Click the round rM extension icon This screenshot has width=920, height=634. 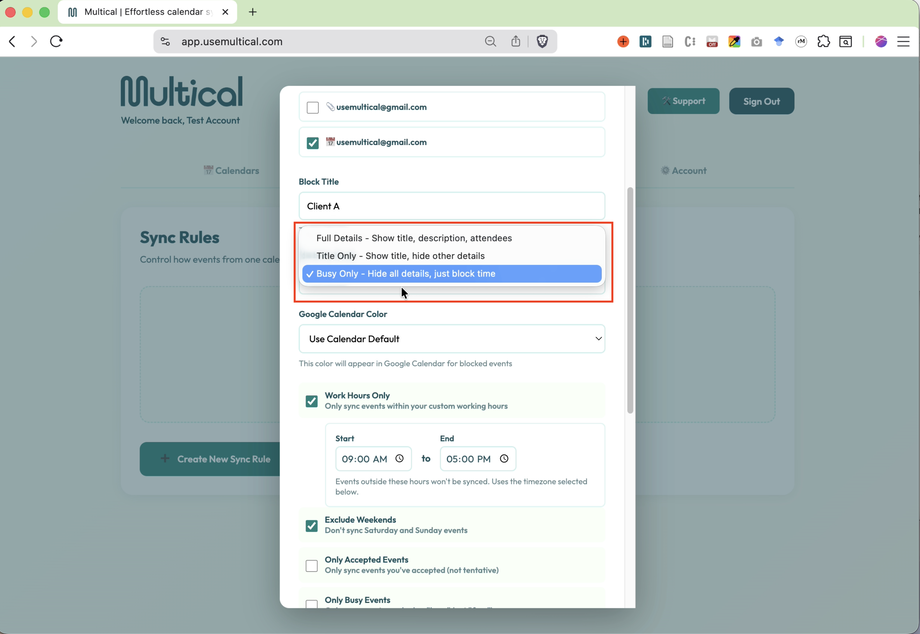(x=801, y=42)
